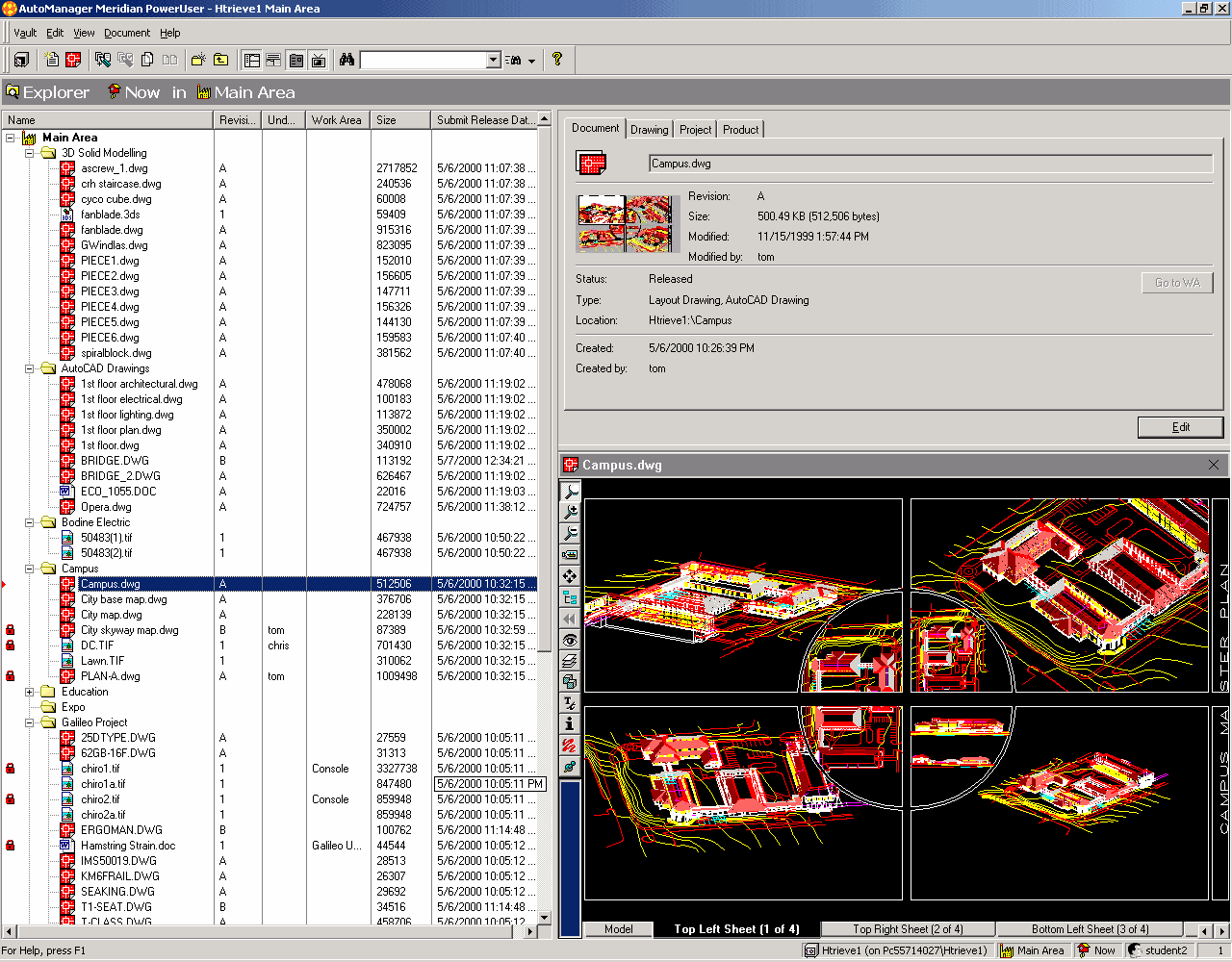Collapse the Main Area root node
Screen dimensions: 1232x962
click(10, 138)
